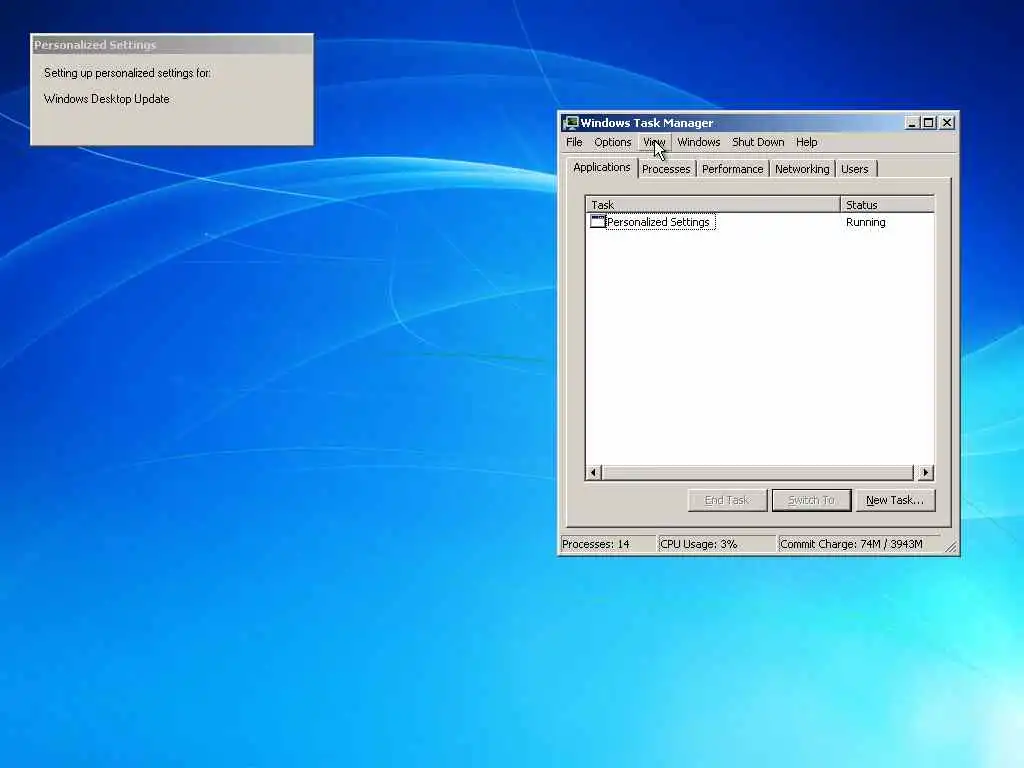Sort by the Task column header
This screenshot has height=768, width=1024.
click(712, 204)
